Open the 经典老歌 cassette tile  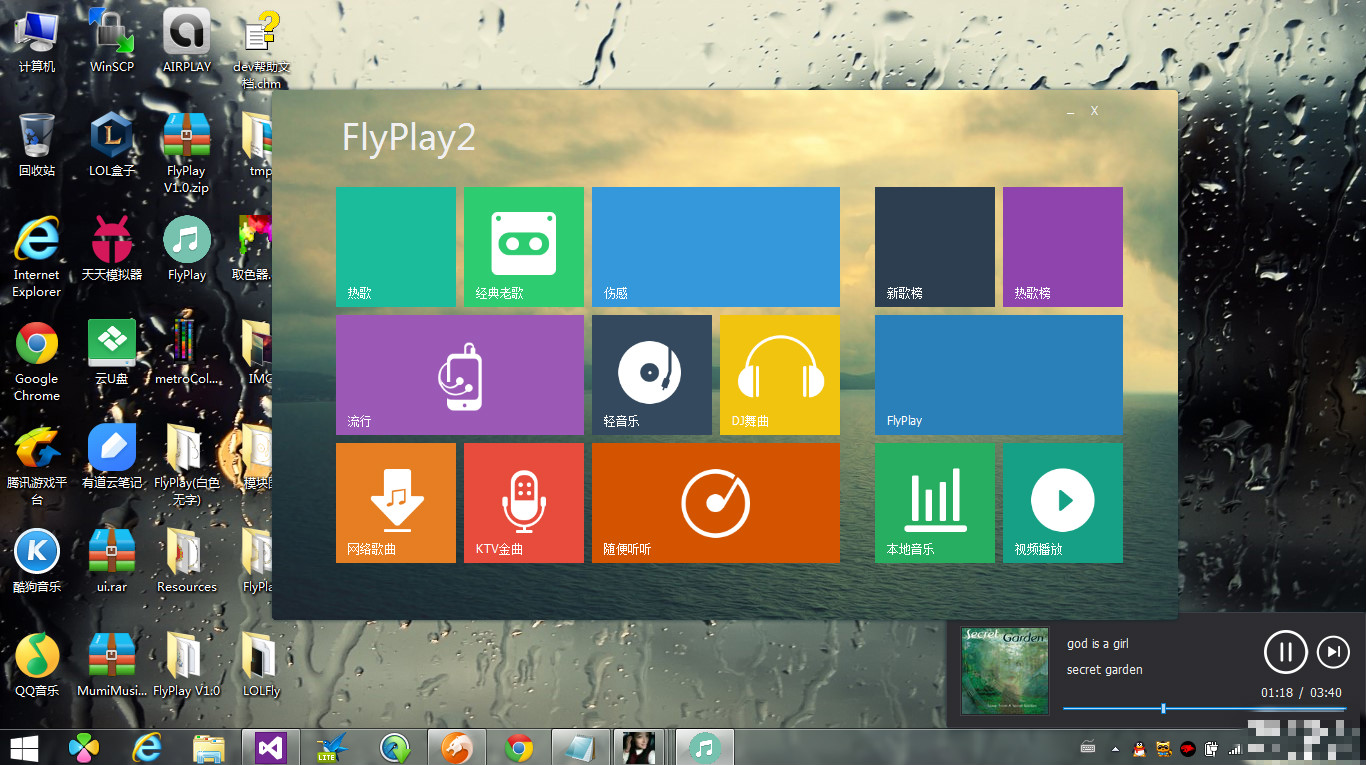[x=523, y=247]
